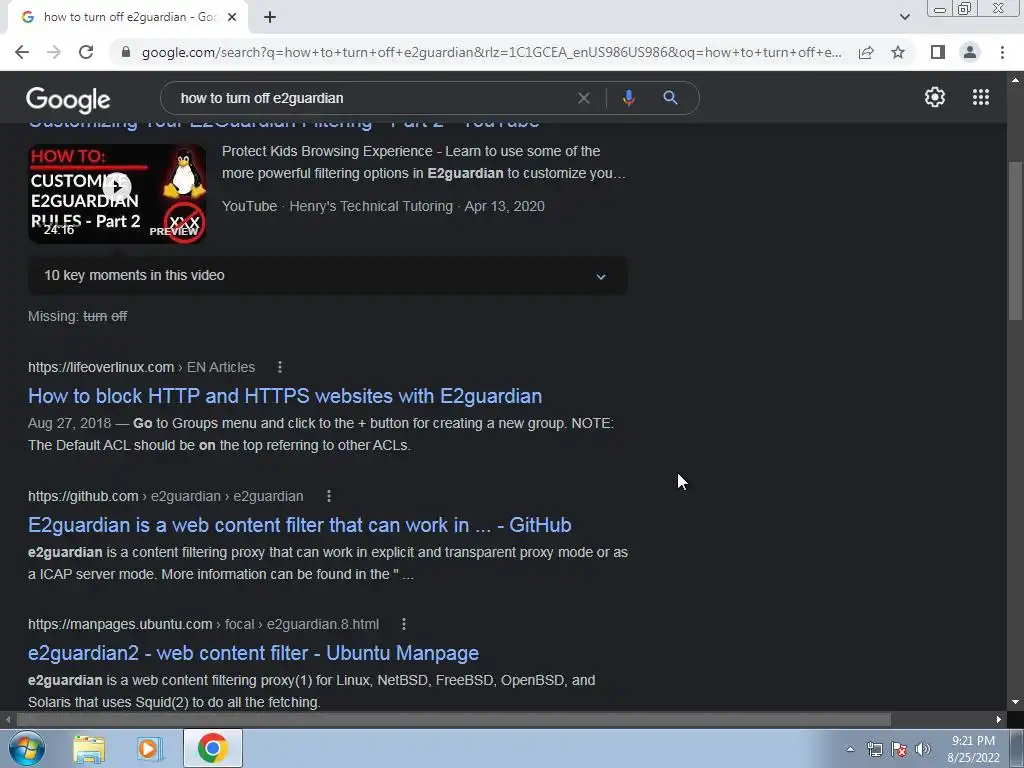Close the e2guardian search tab
1024x768 pixels.
pyautogui.click(x=232, y=18)
